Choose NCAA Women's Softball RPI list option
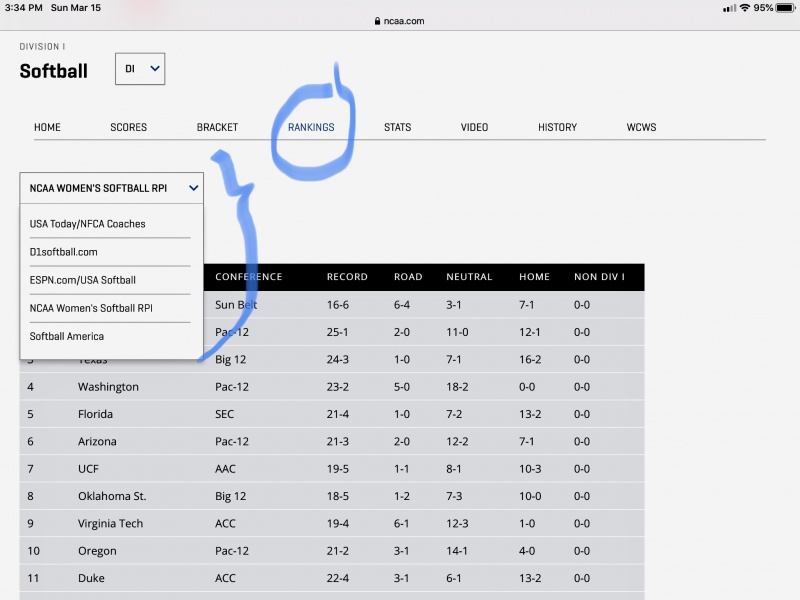Viewport: 800px width, 600px height. [91, 308]
